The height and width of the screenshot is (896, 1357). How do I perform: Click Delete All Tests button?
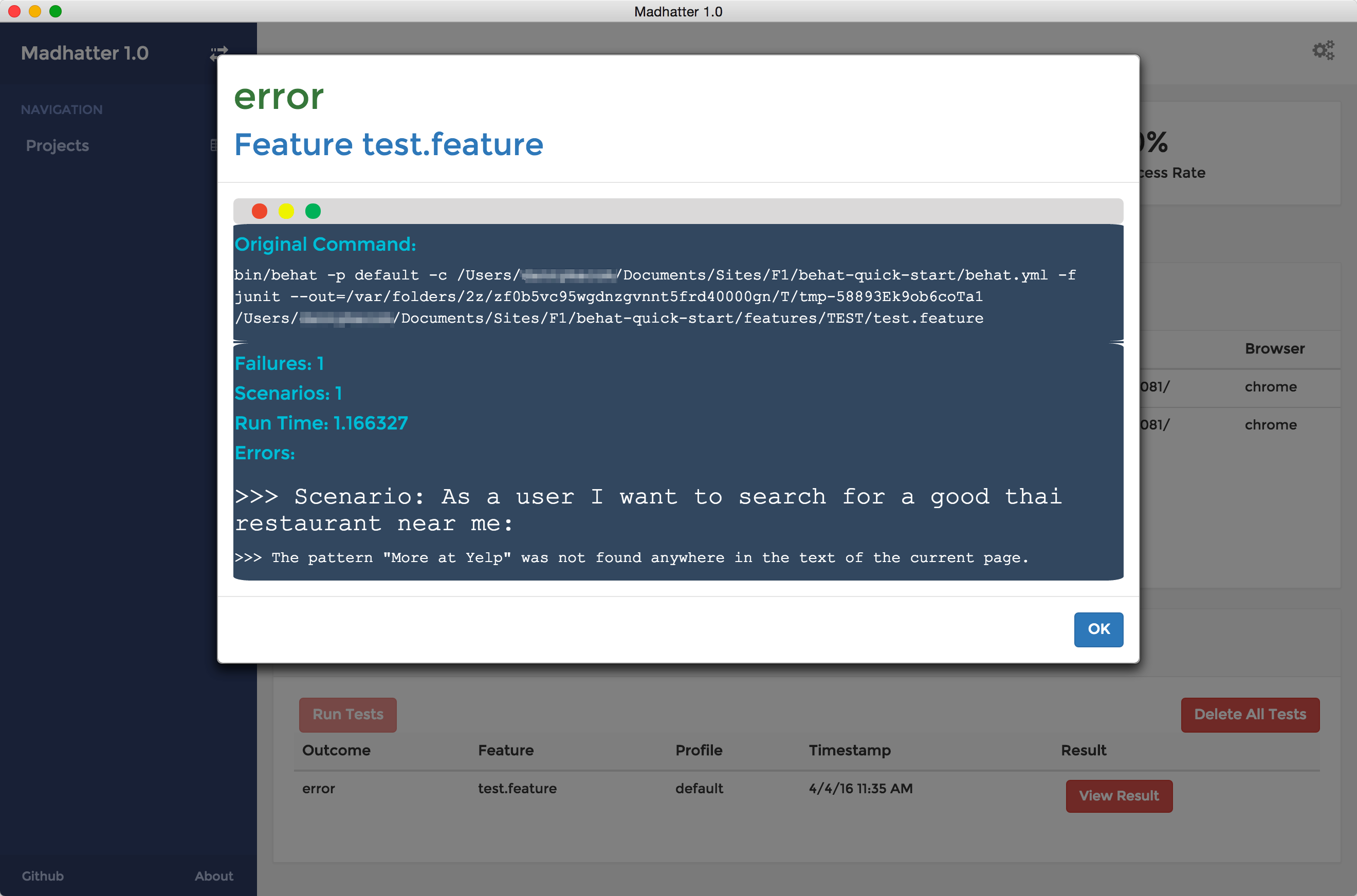1248,713
